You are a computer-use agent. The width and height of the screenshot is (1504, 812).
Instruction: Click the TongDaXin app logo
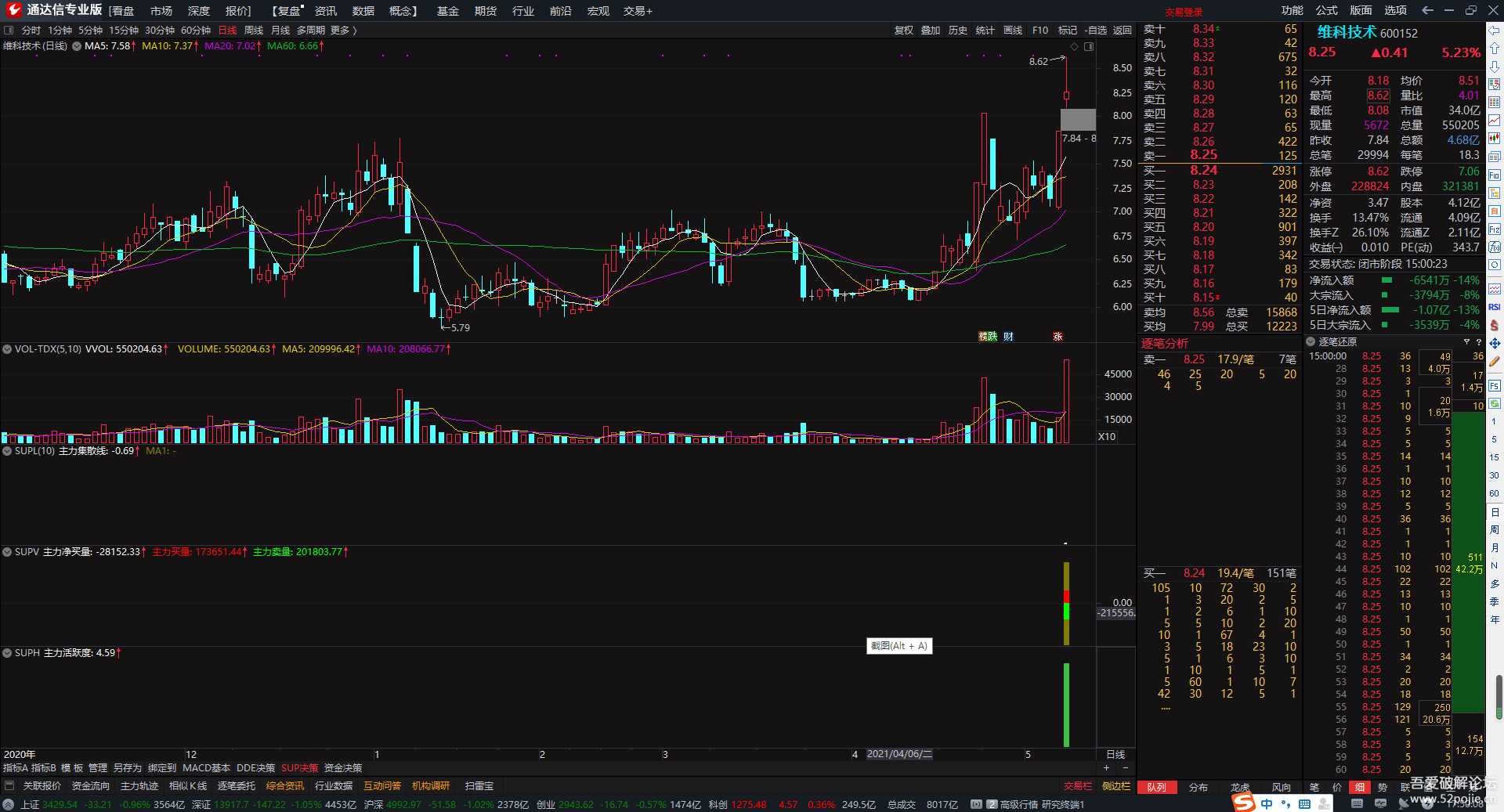(13, 10)
